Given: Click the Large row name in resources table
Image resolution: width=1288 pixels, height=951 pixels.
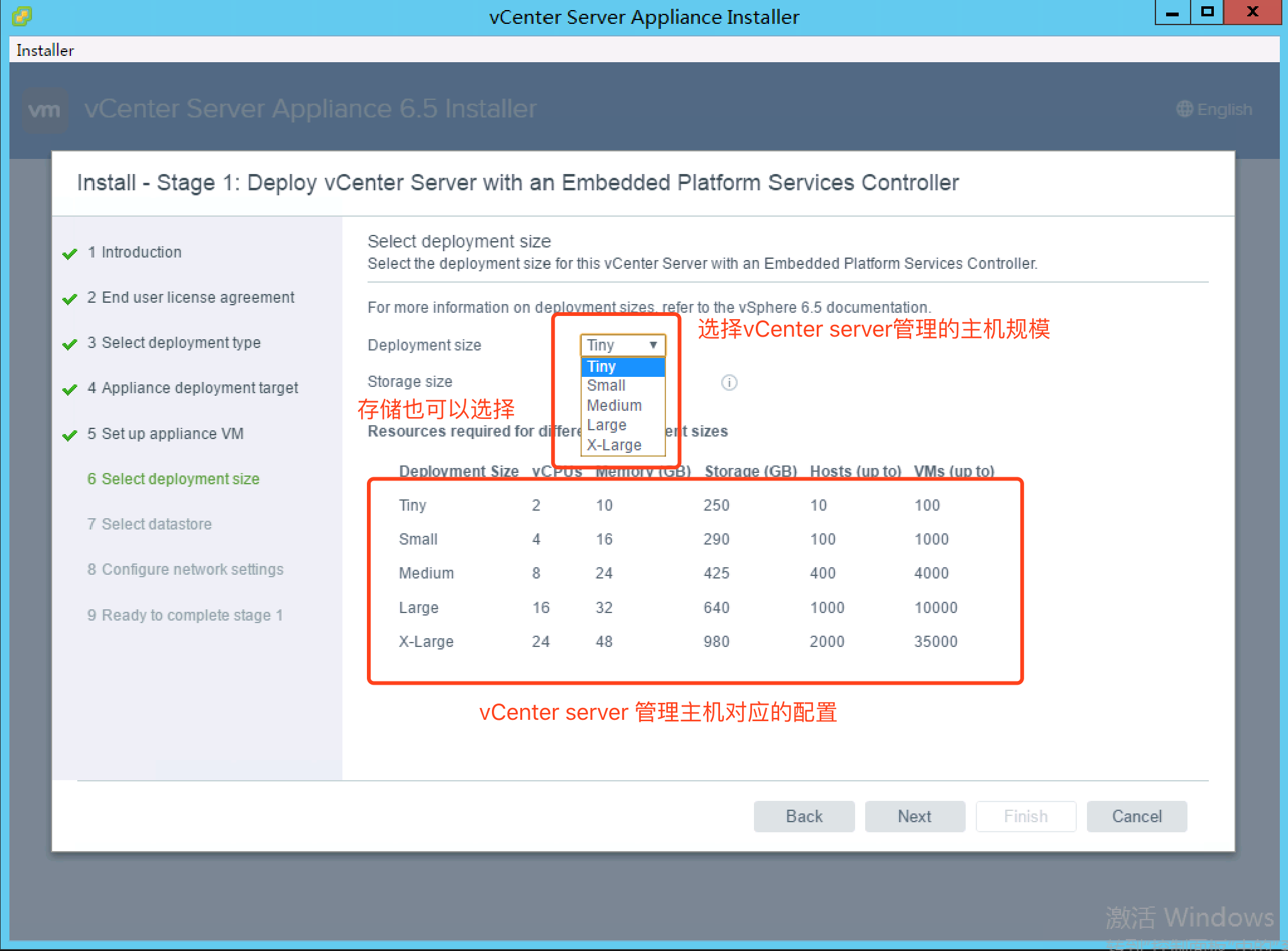Looking at the screenshot, I should [418, 607].
